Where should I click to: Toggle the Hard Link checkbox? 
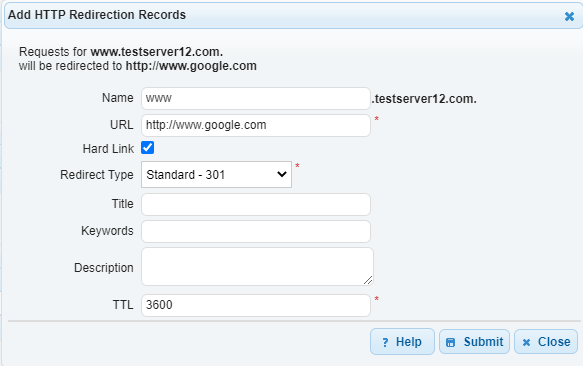pyautogui.click(x=148, y=148)
